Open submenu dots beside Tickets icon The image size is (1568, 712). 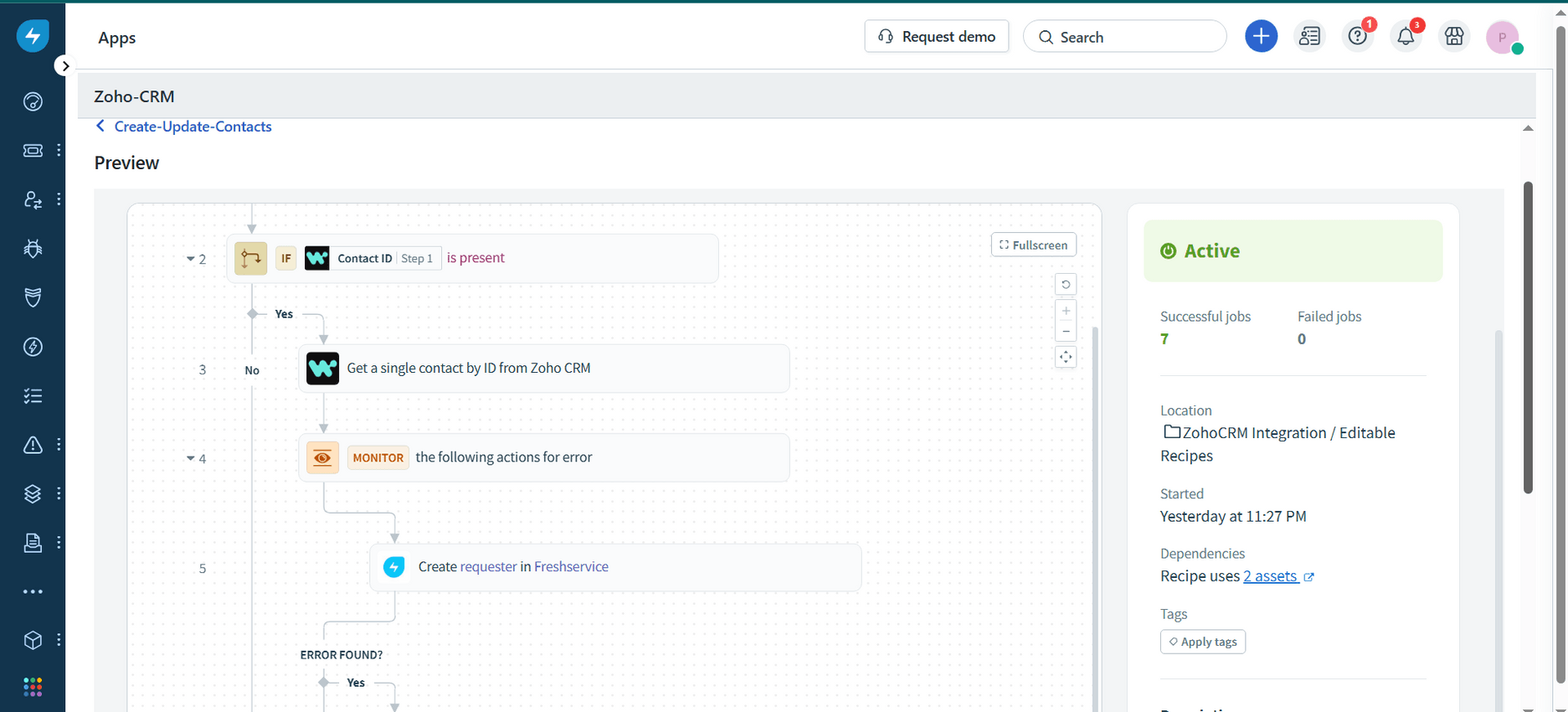[59, 150]
